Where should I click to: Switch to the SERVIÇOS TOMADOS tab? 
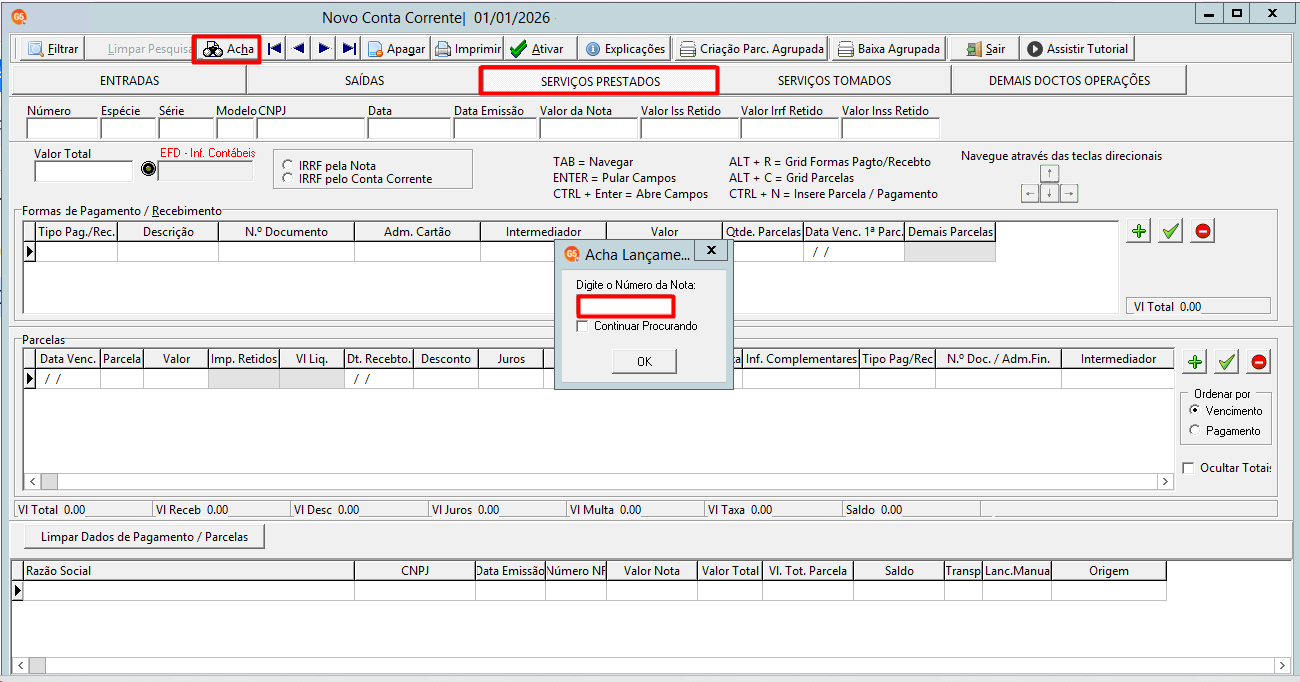point(834,80)
